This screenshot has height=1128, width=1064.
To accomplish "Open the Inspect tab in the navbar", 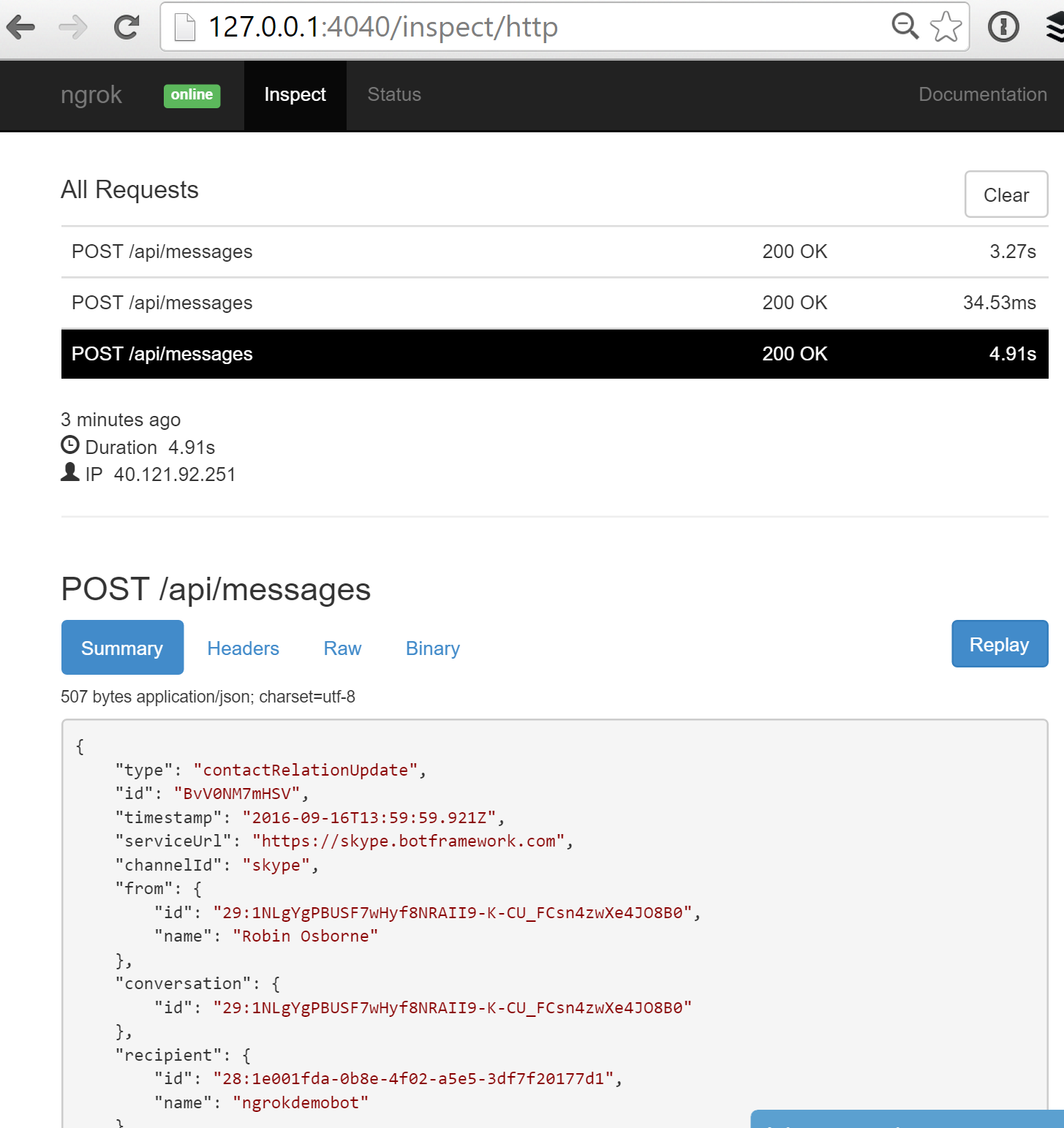I will click(295, 95).
